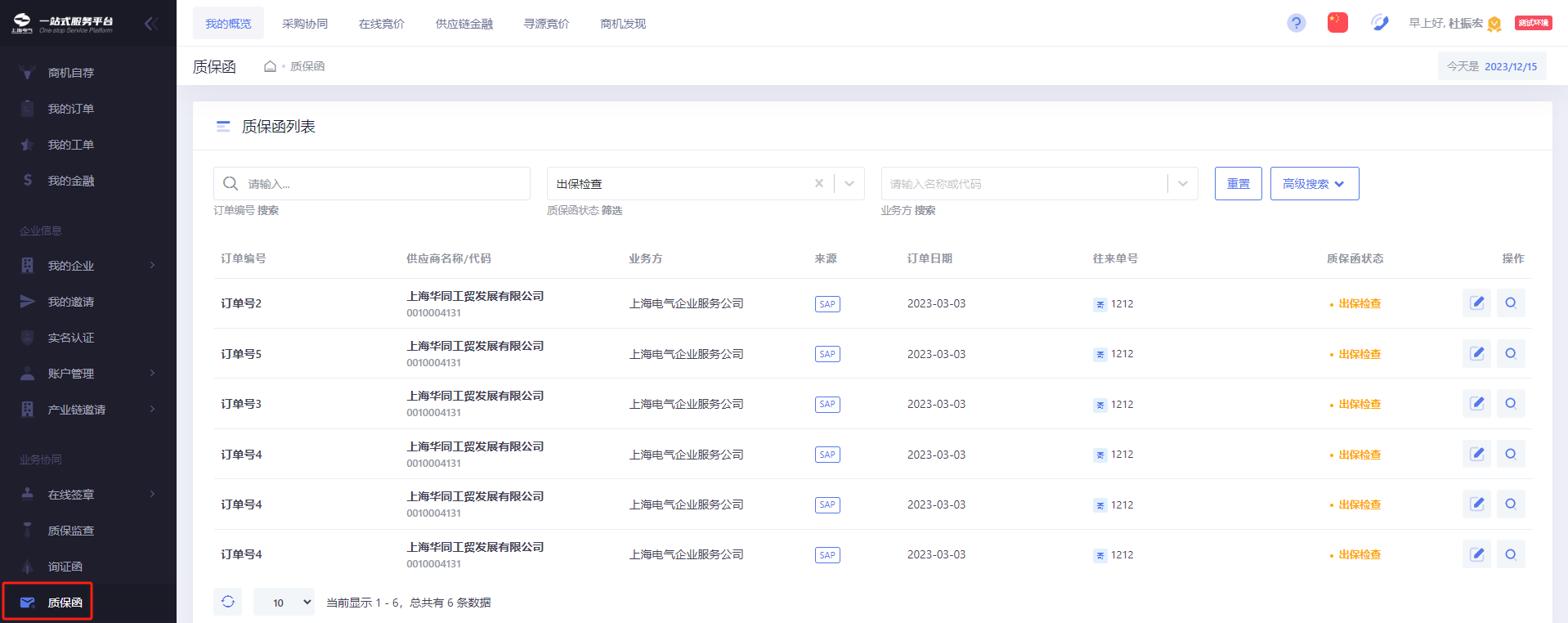Click the 订单号3 order number
The width and height of the screenshot is (1568, 623).
click(241, 404)
